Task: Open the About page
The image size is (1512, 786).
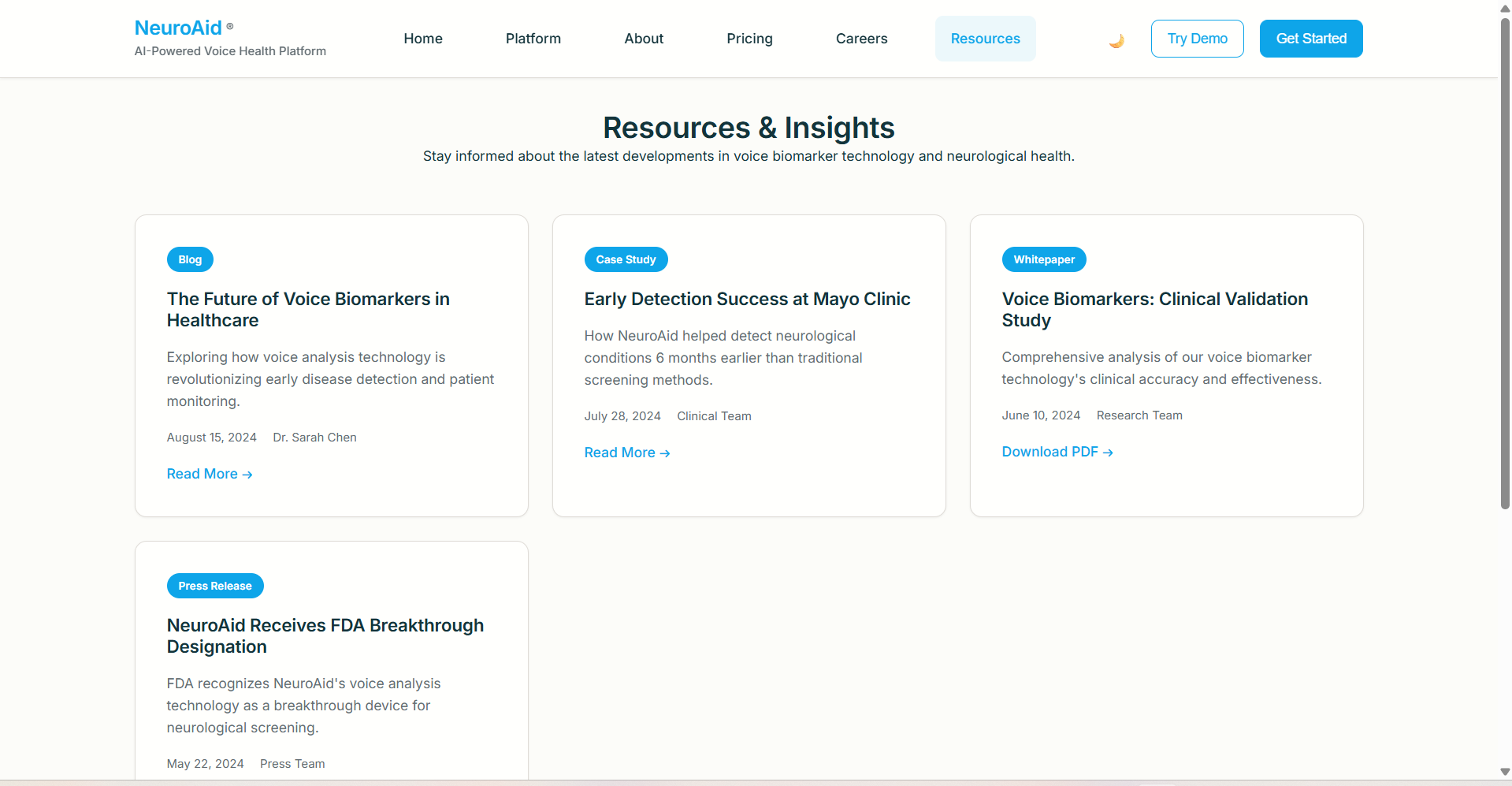Action: tap(644, 39)
